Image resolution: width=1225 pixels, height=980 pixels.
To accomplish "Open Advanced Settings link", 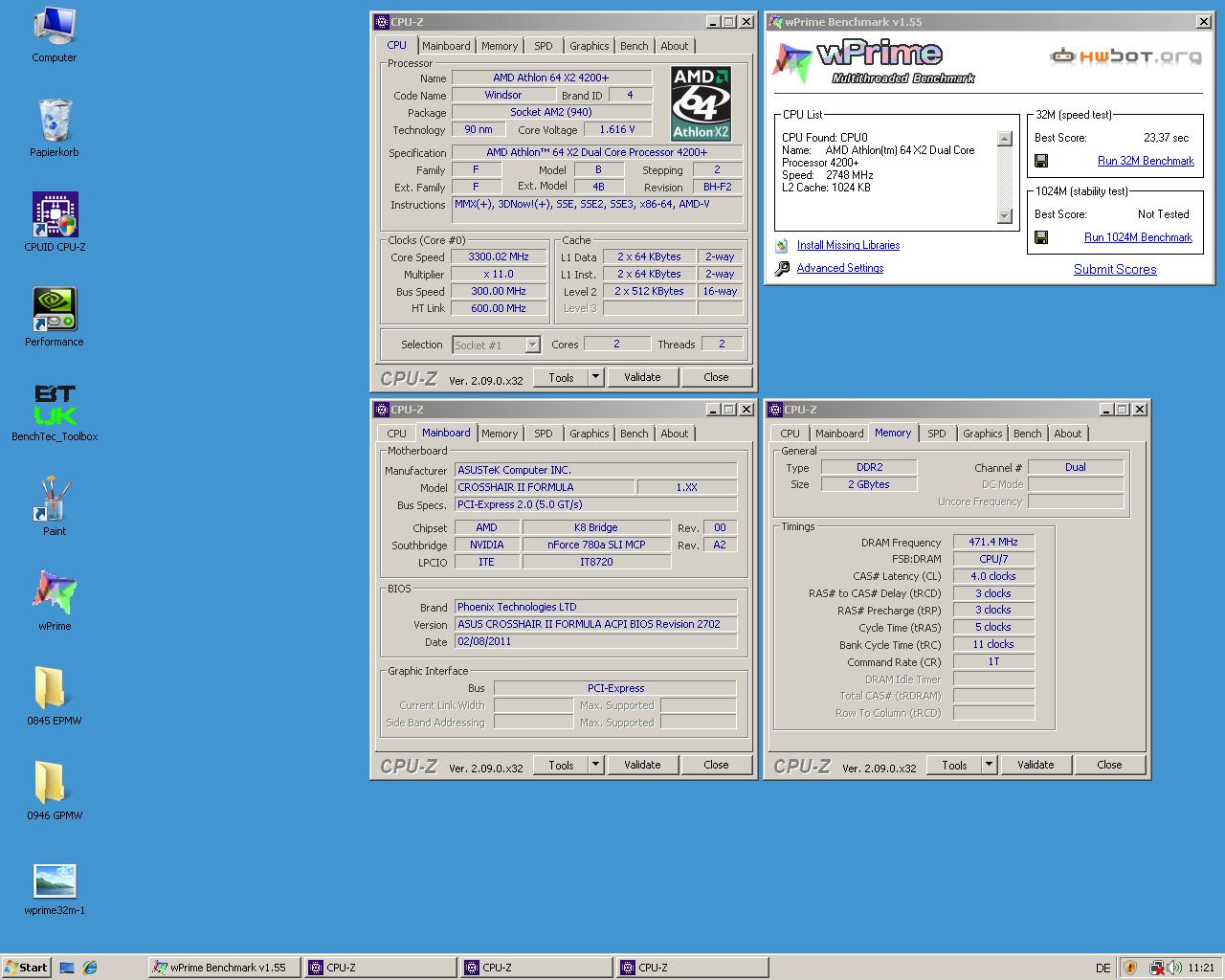I will point(840,268).
